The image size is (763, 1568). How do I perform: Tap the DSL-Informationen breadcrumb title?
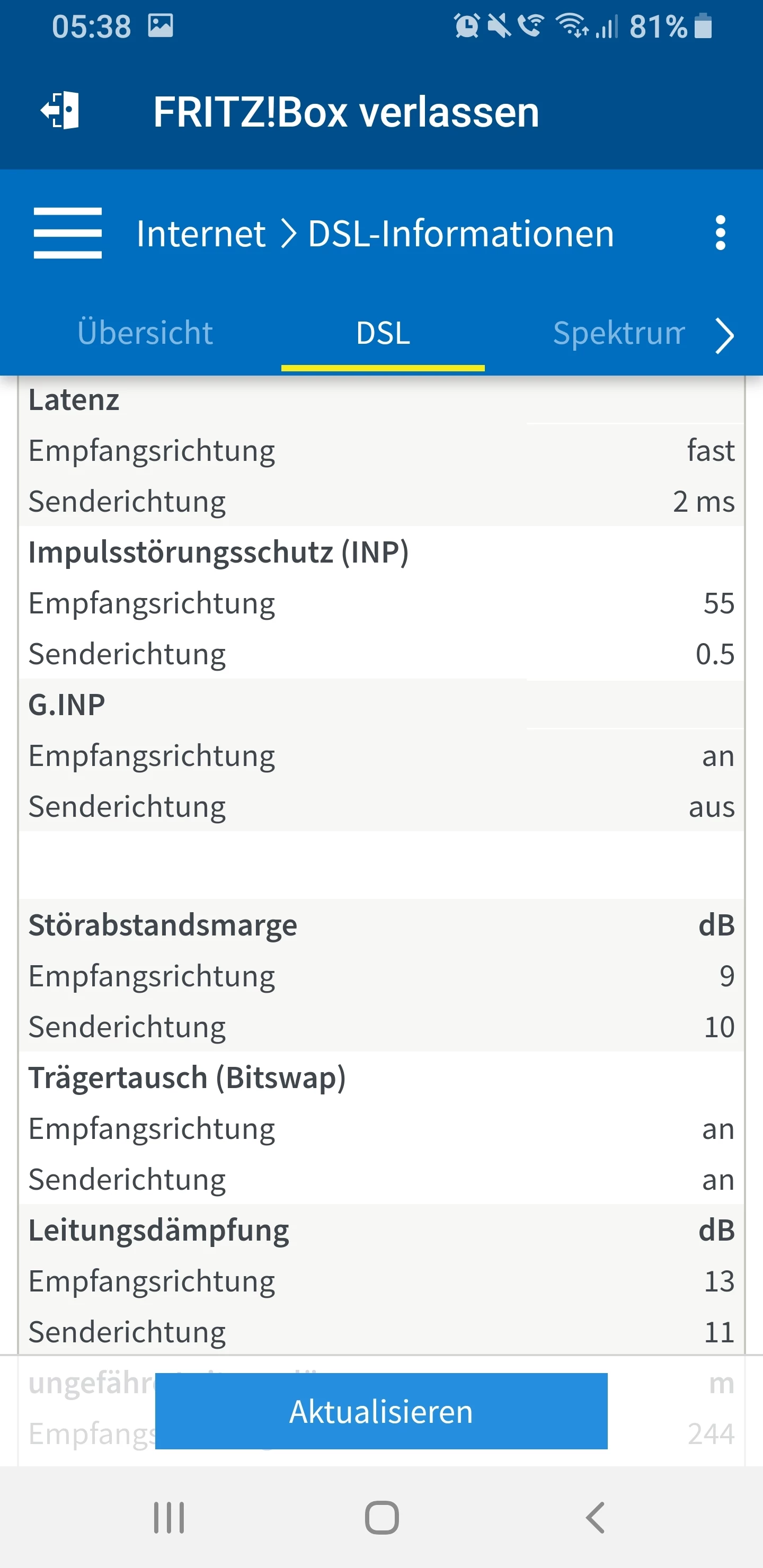tap(461, 234)
